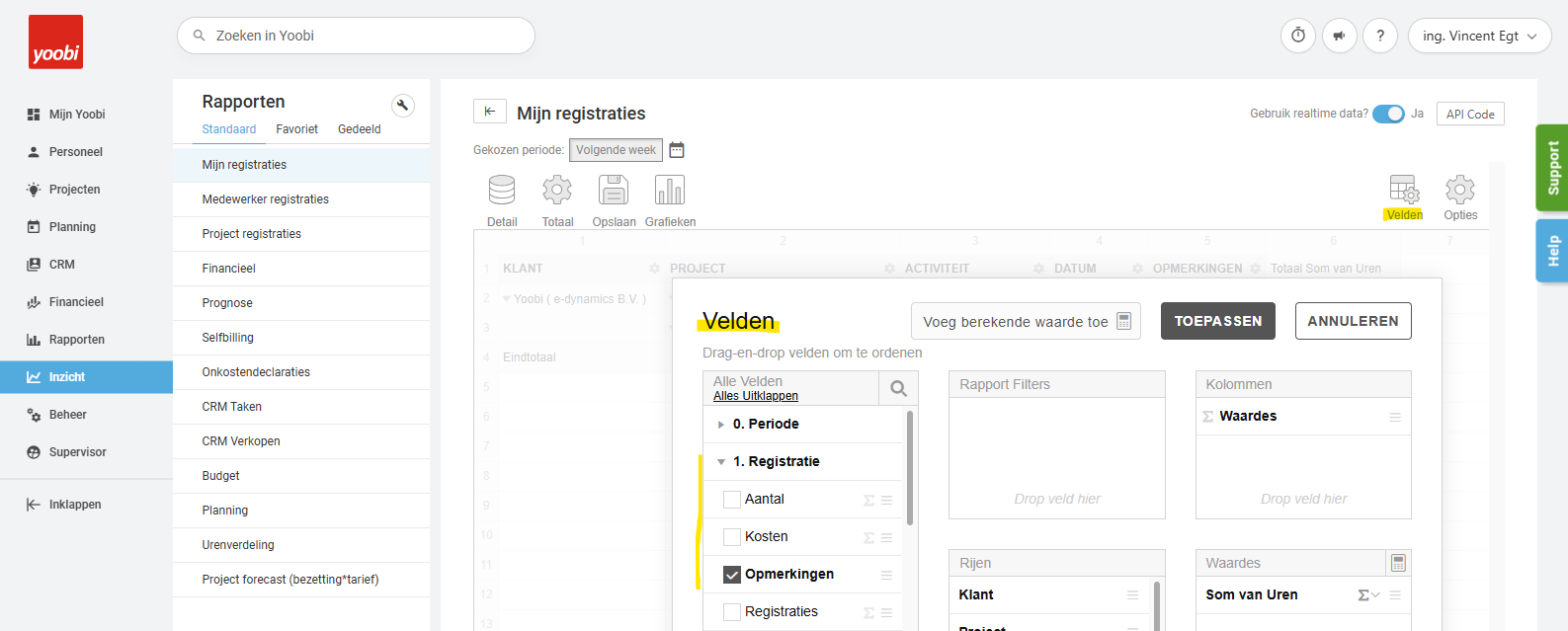The image size is (1568, 631).
Task: Collapse the 1. Registratie group
Action: [721, 462]
